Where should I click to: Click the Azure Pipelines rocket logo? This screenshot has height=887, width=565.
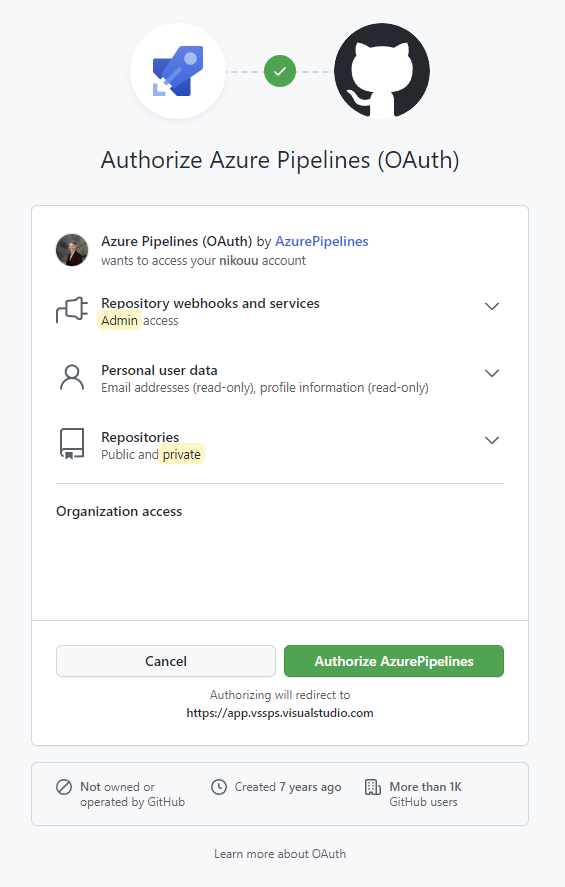[x=178, y=71]
